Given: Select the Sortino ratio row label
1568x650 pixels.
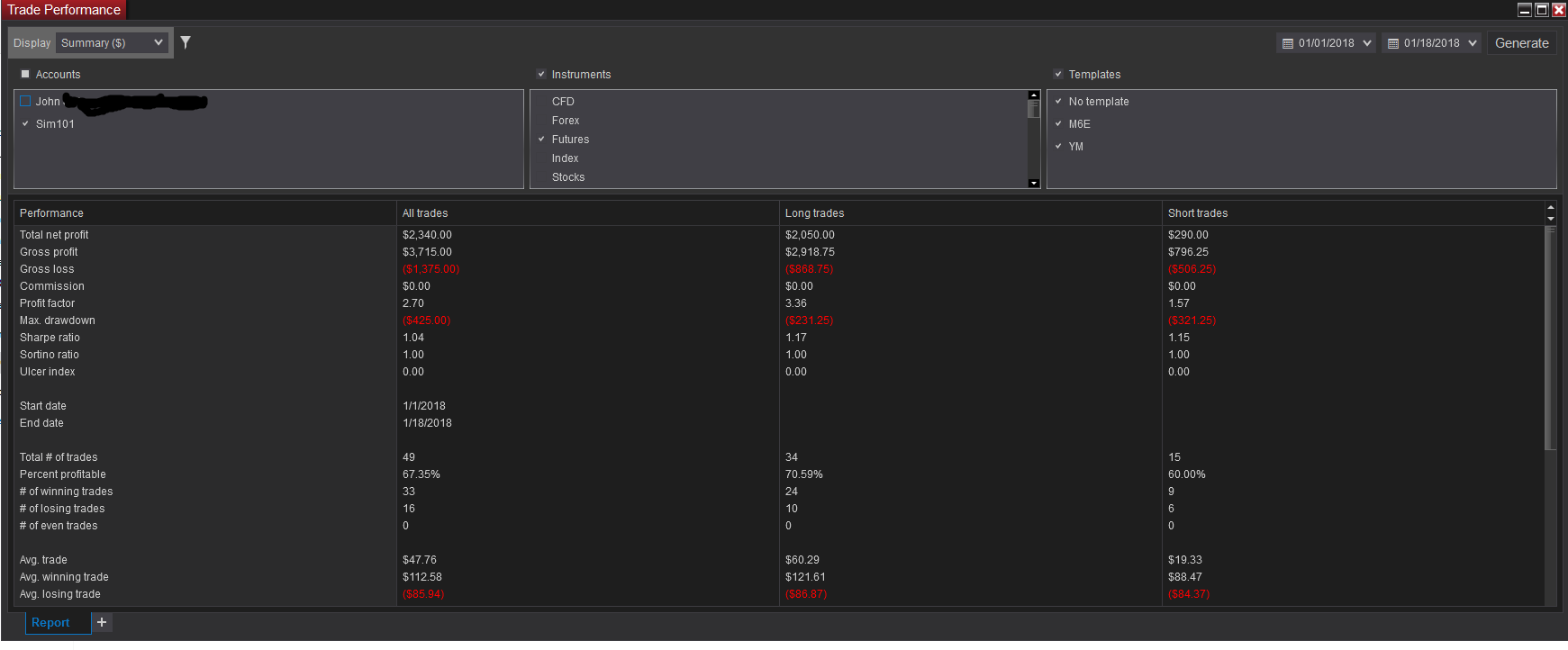Looking at the screenshot, I should coord(50,355).
